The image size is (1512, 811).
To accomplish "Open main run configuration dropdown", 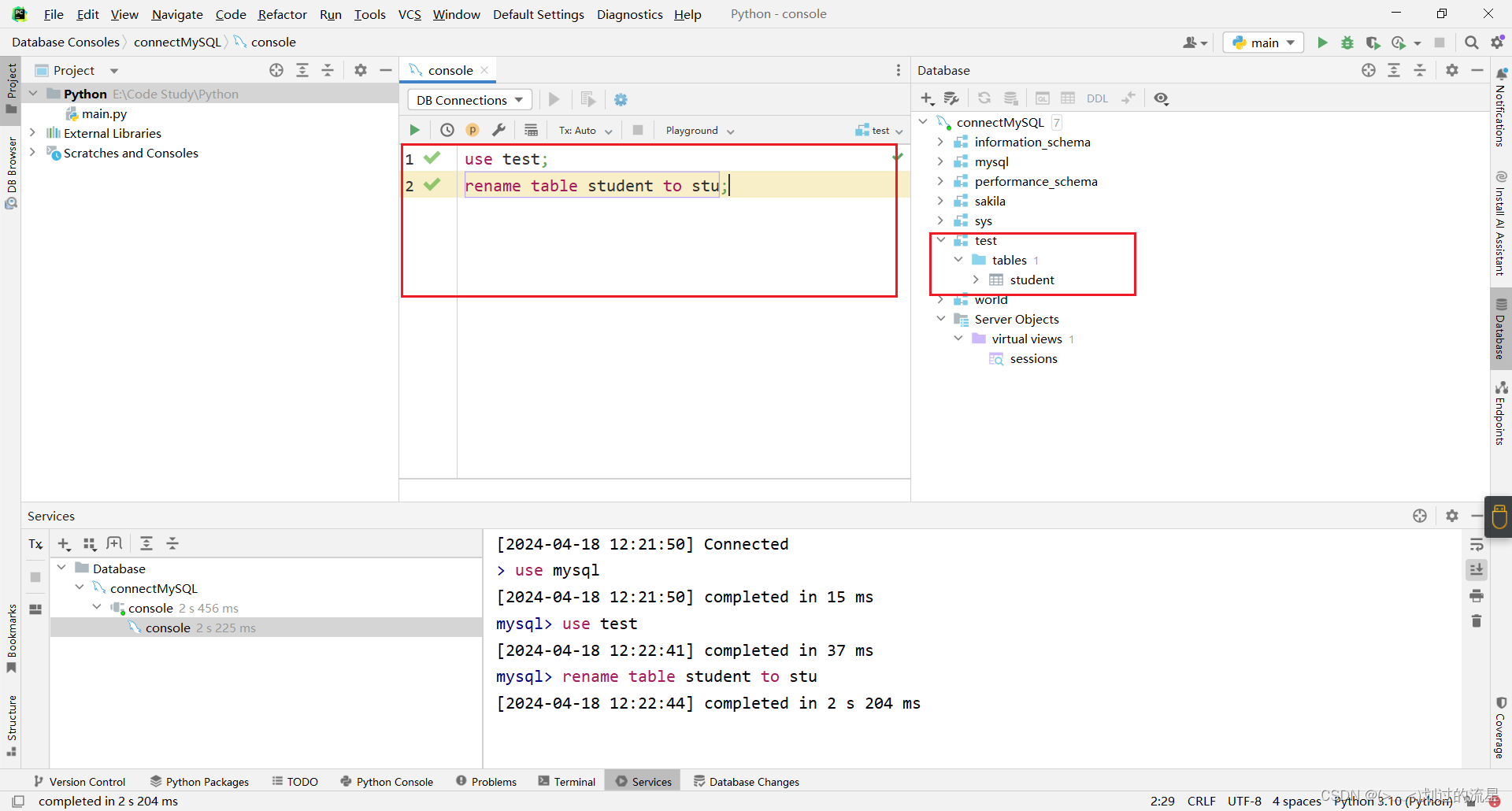I will click(x=1263, y=43).
